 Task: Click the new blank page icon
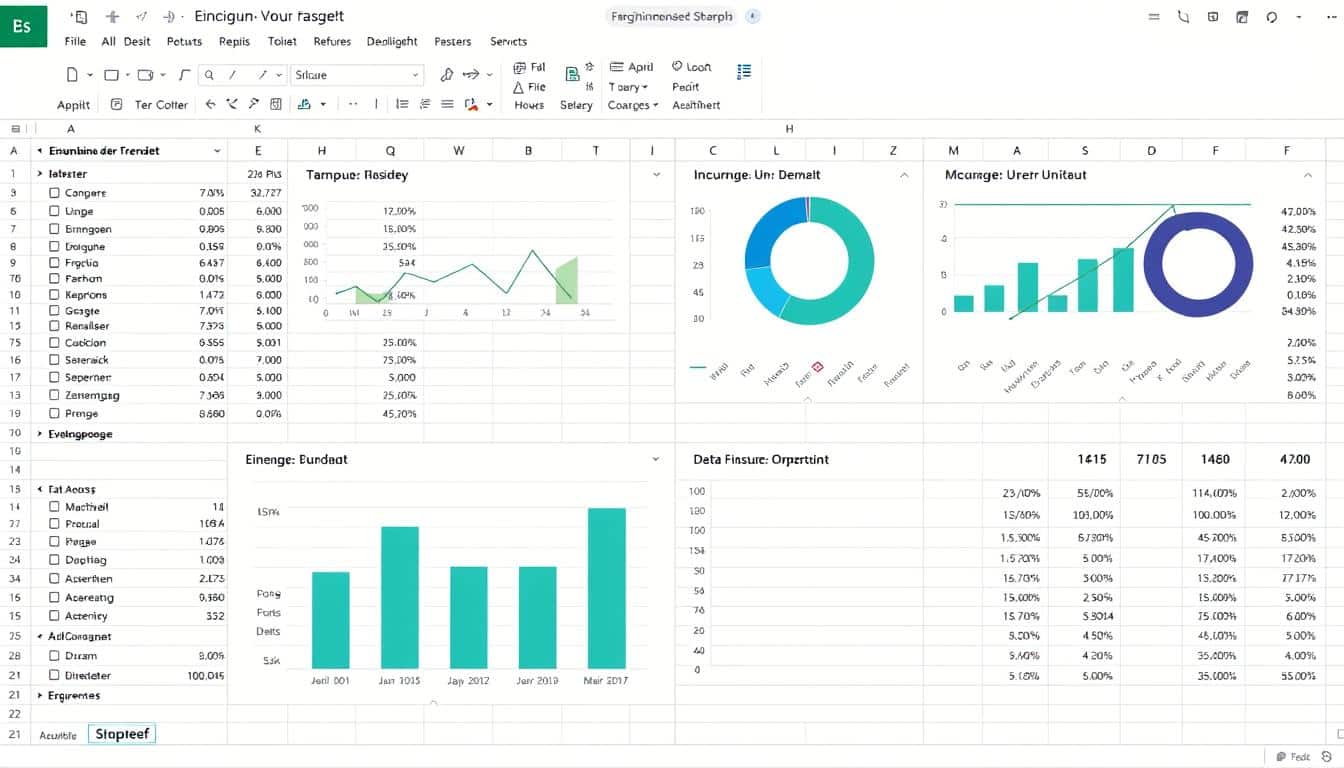pyautogui.click(x=72, y=75)
